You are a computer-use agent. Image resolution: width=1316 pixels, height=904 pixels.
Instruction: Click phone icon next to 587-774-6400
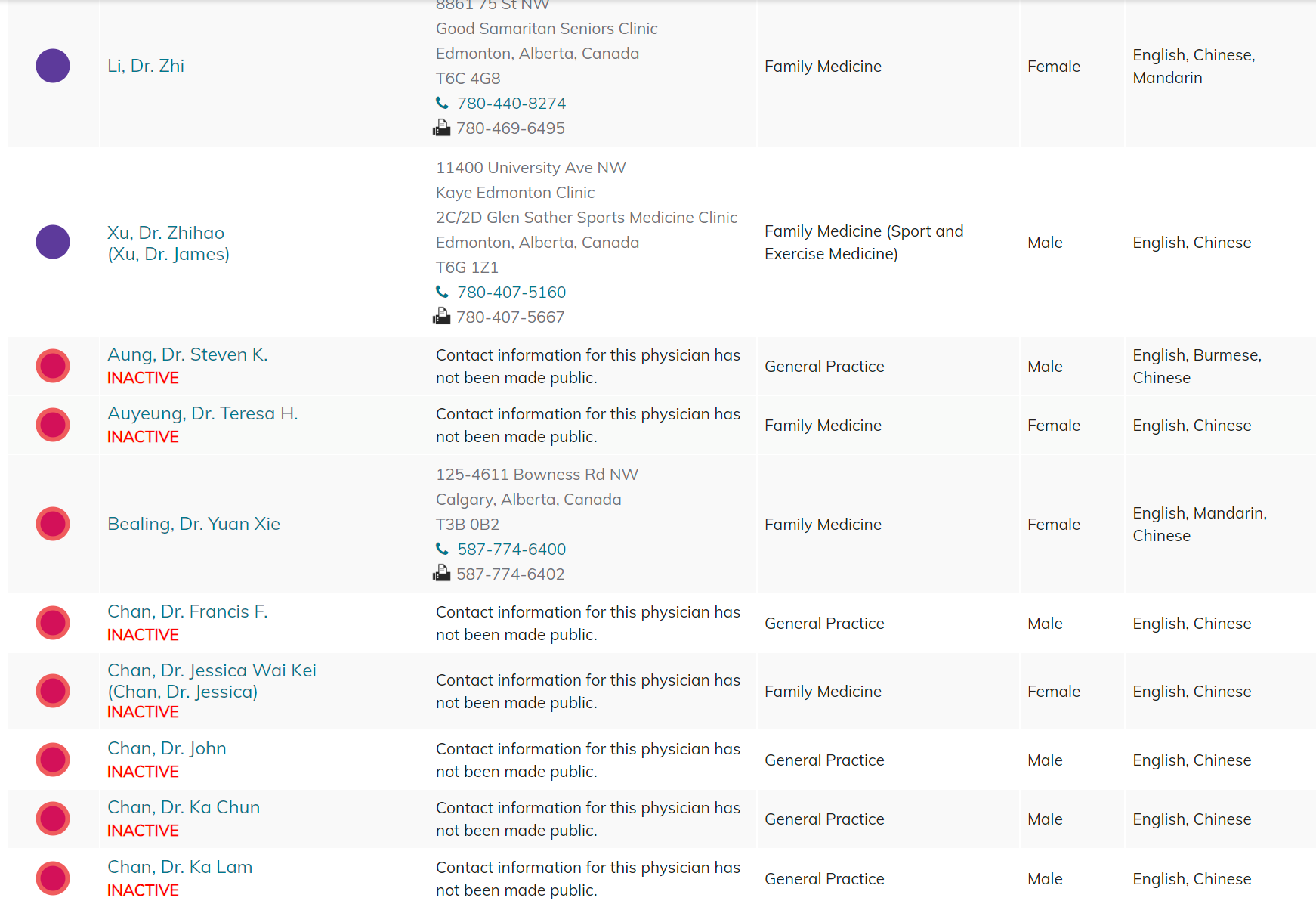click(442, 549)
